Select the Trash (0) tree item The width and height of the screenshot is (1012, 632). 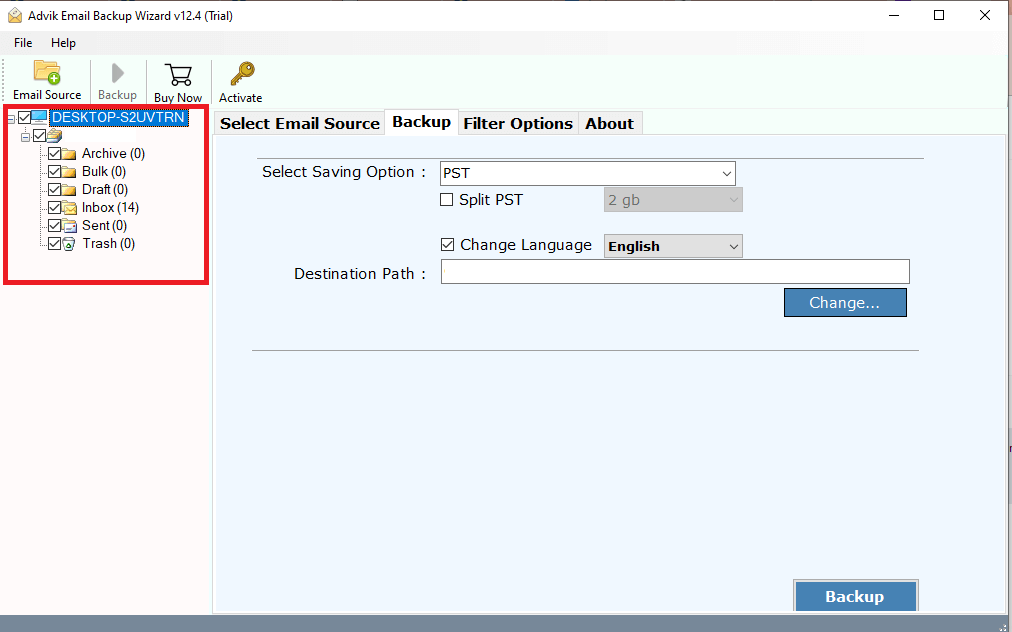108,244
